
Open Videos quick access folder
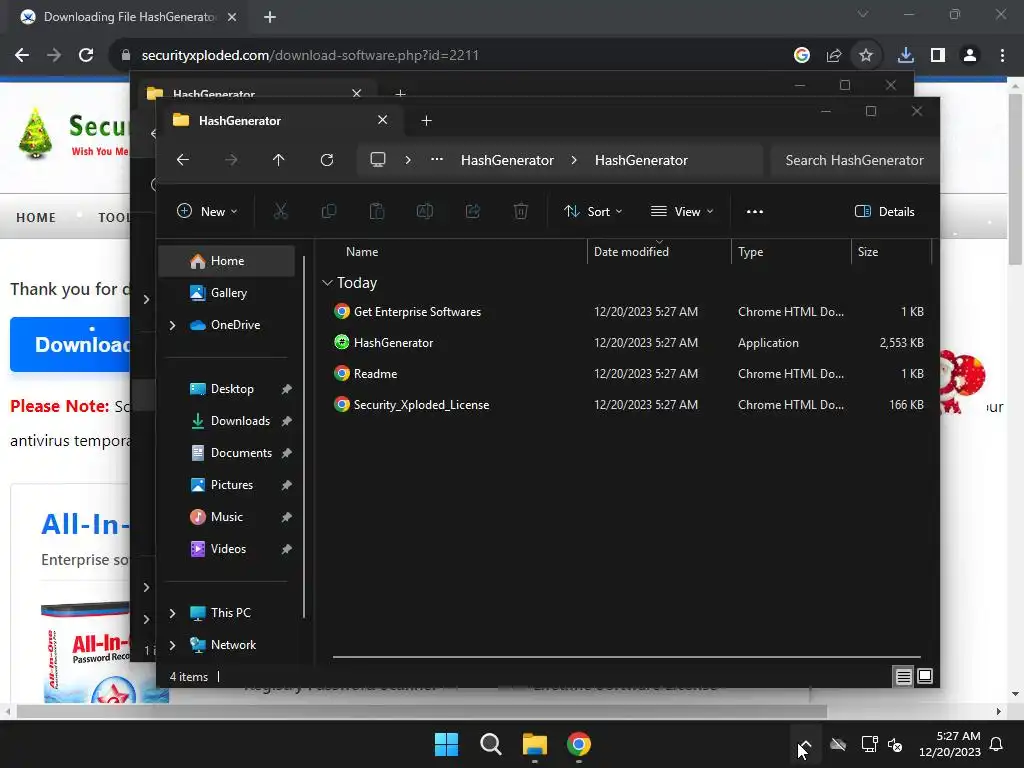click(227, 549)
